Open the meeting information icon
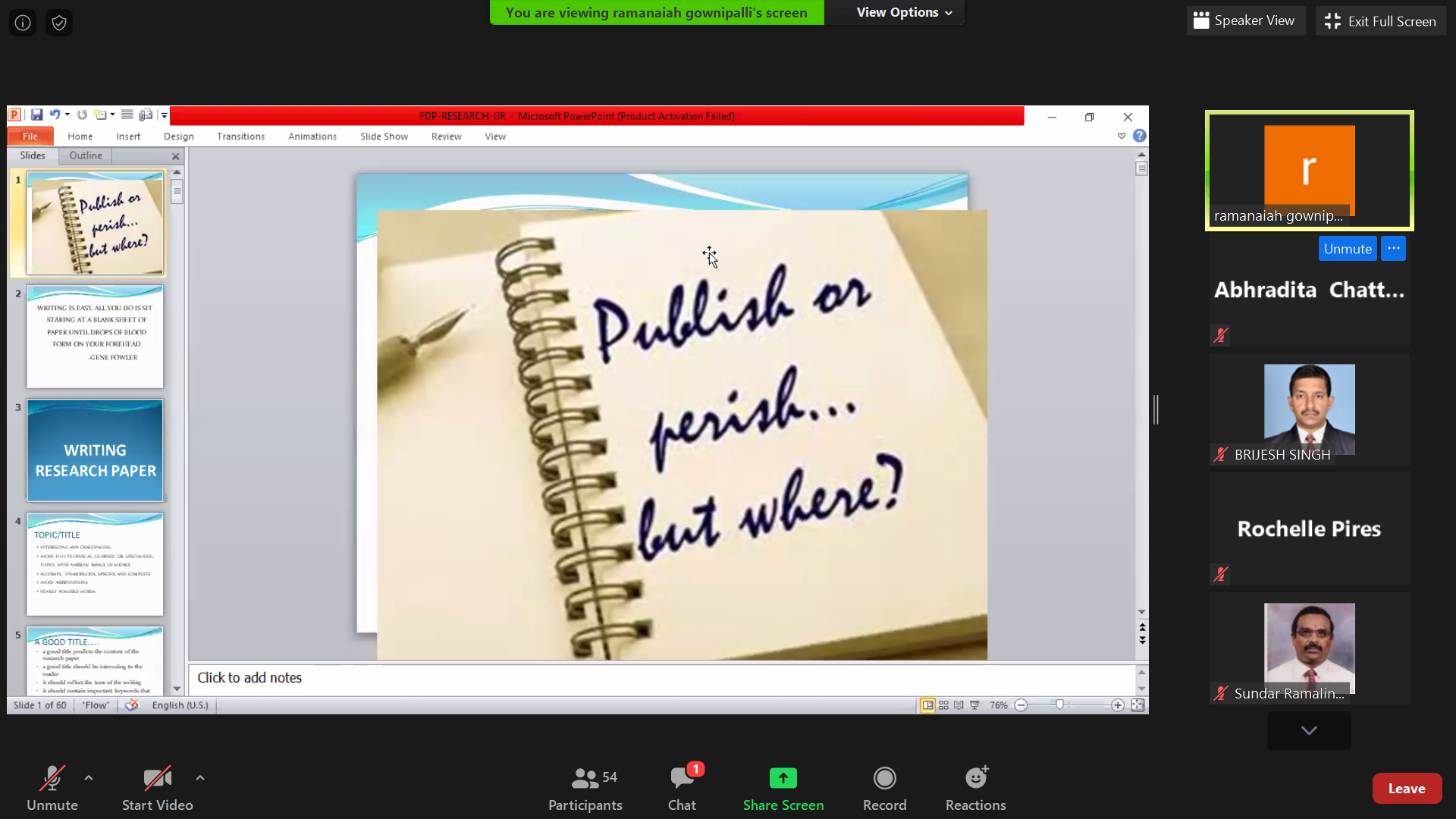The image size is (1456, 819). click(x=23, y=23)
